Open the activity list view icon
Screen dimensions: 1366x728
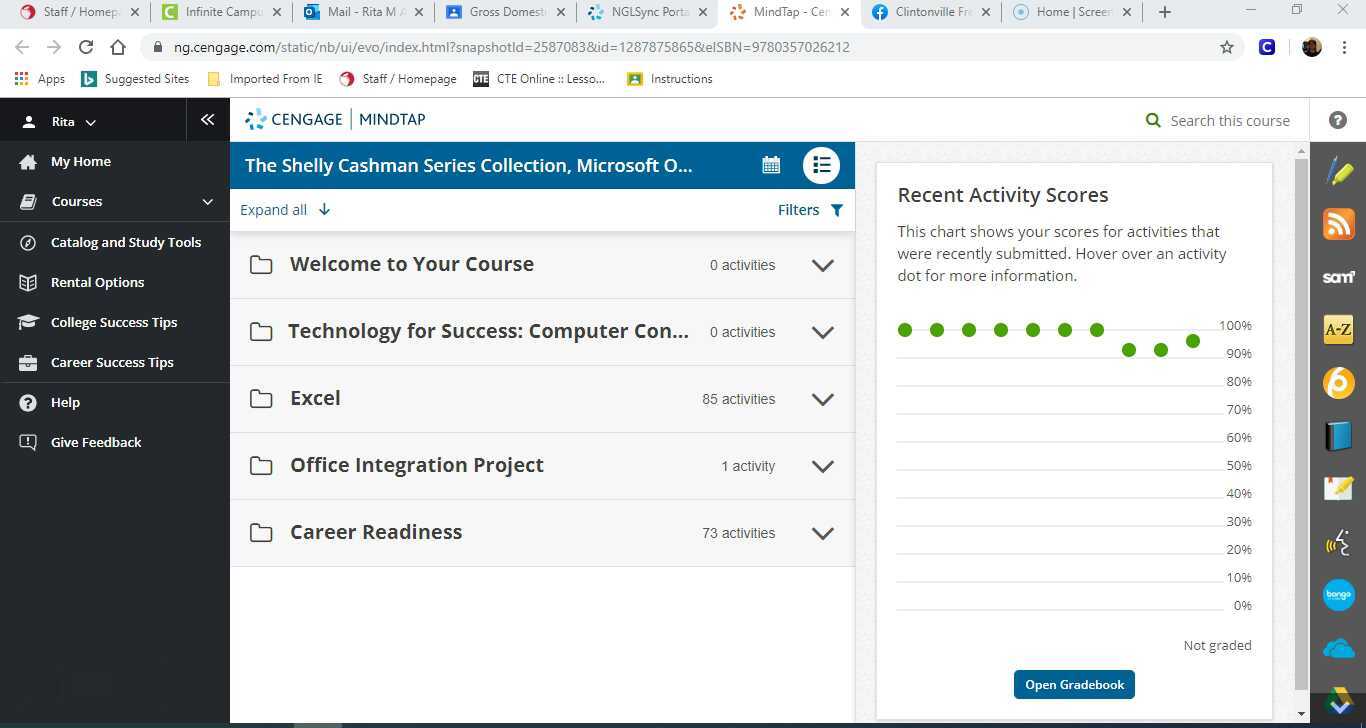pyautogui.click(x=821, y=165)
